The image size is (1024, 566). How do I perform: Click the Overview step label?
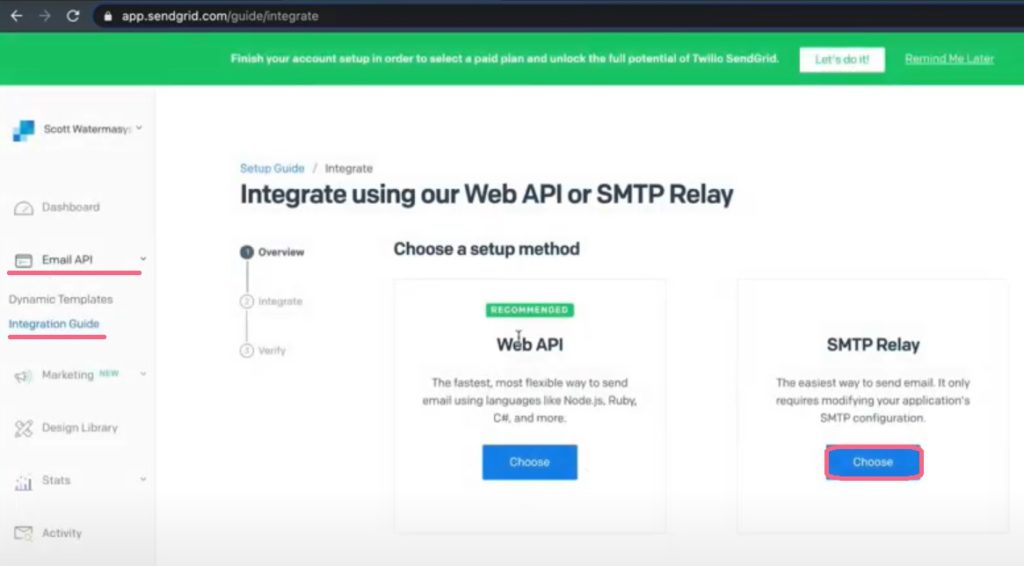tap(281, 252)
